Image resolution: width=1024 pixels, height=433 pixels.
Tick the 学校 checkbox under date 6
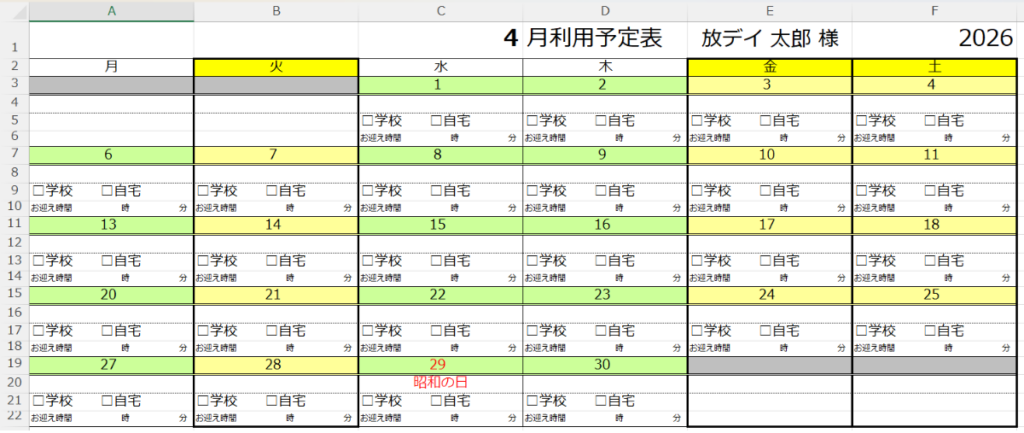38,191
